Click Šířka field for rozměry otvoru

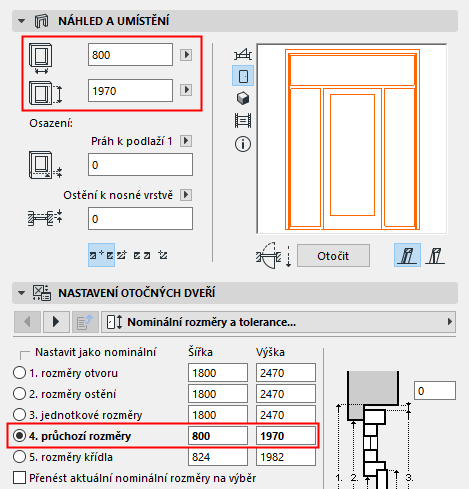click(218, 373)
